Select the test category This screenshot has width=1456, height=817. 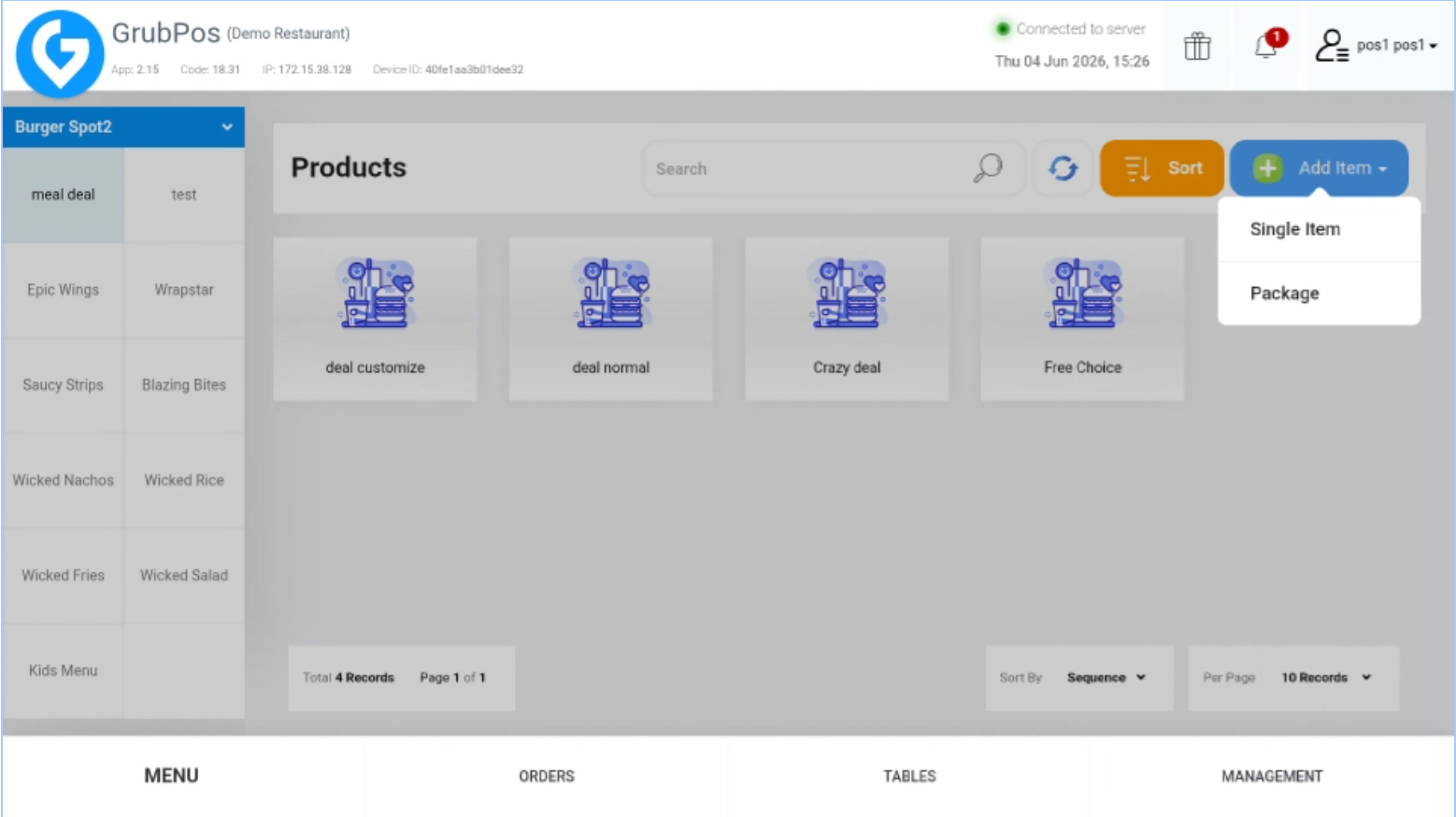click(184, 194)
